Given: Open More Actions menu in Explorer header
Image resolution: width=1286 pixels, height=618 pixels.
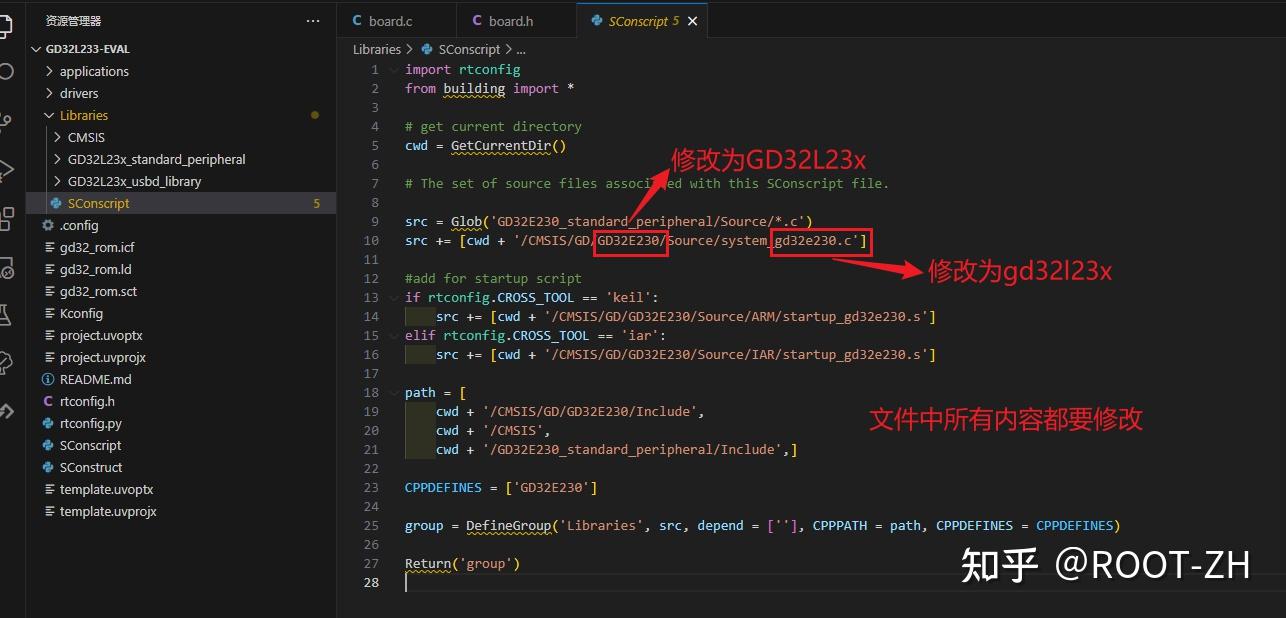Looking at the screenshot, I should 313,20.
